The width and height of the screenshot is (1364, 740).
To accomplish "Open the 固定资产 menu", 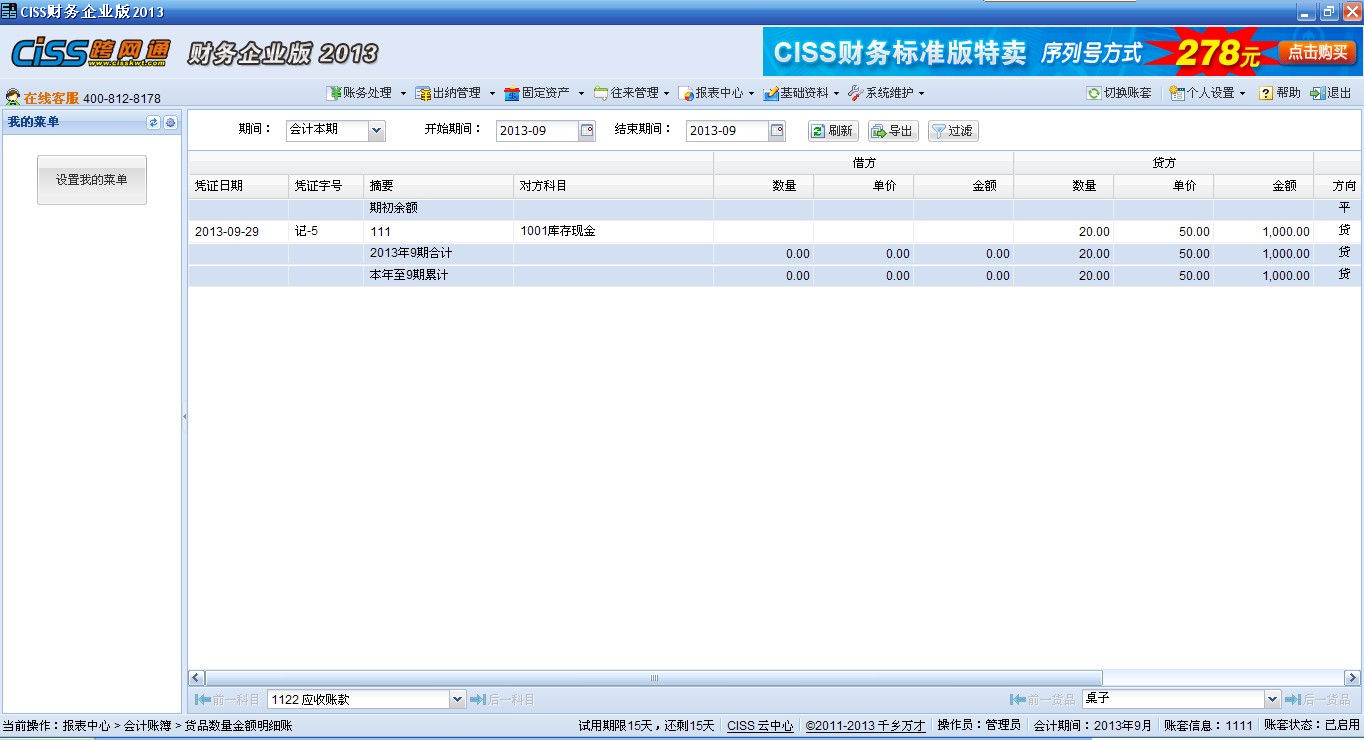I will tap(544, 93).
